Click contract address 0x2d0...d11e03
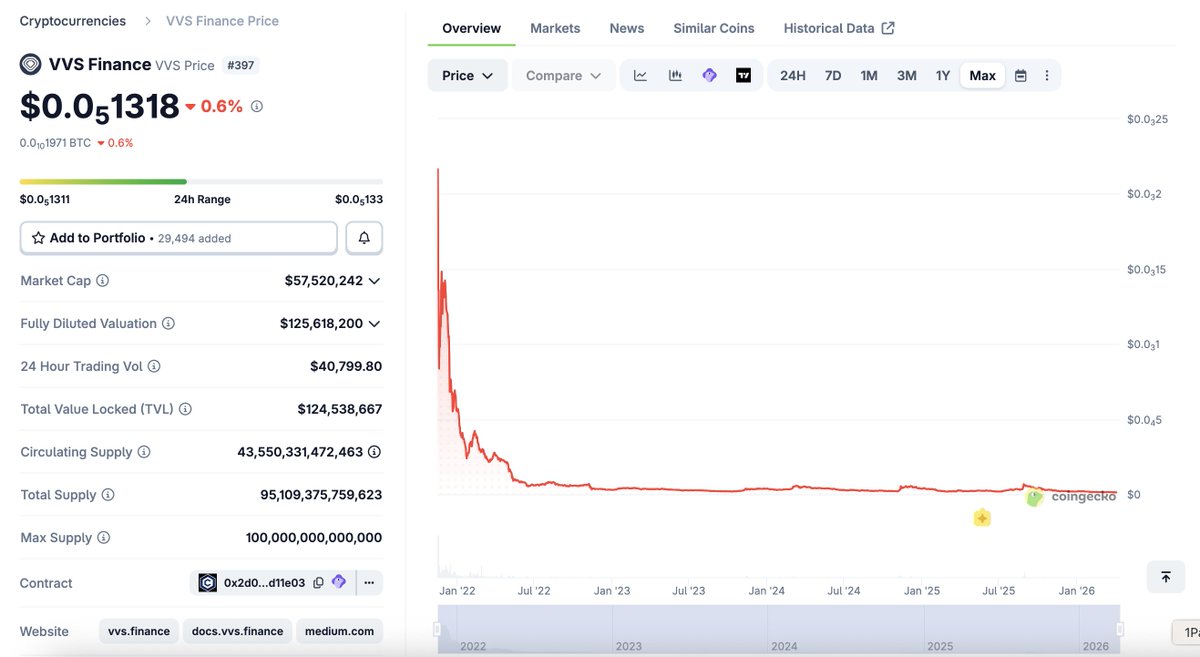 pyautogui.click(x=264, y=583)
